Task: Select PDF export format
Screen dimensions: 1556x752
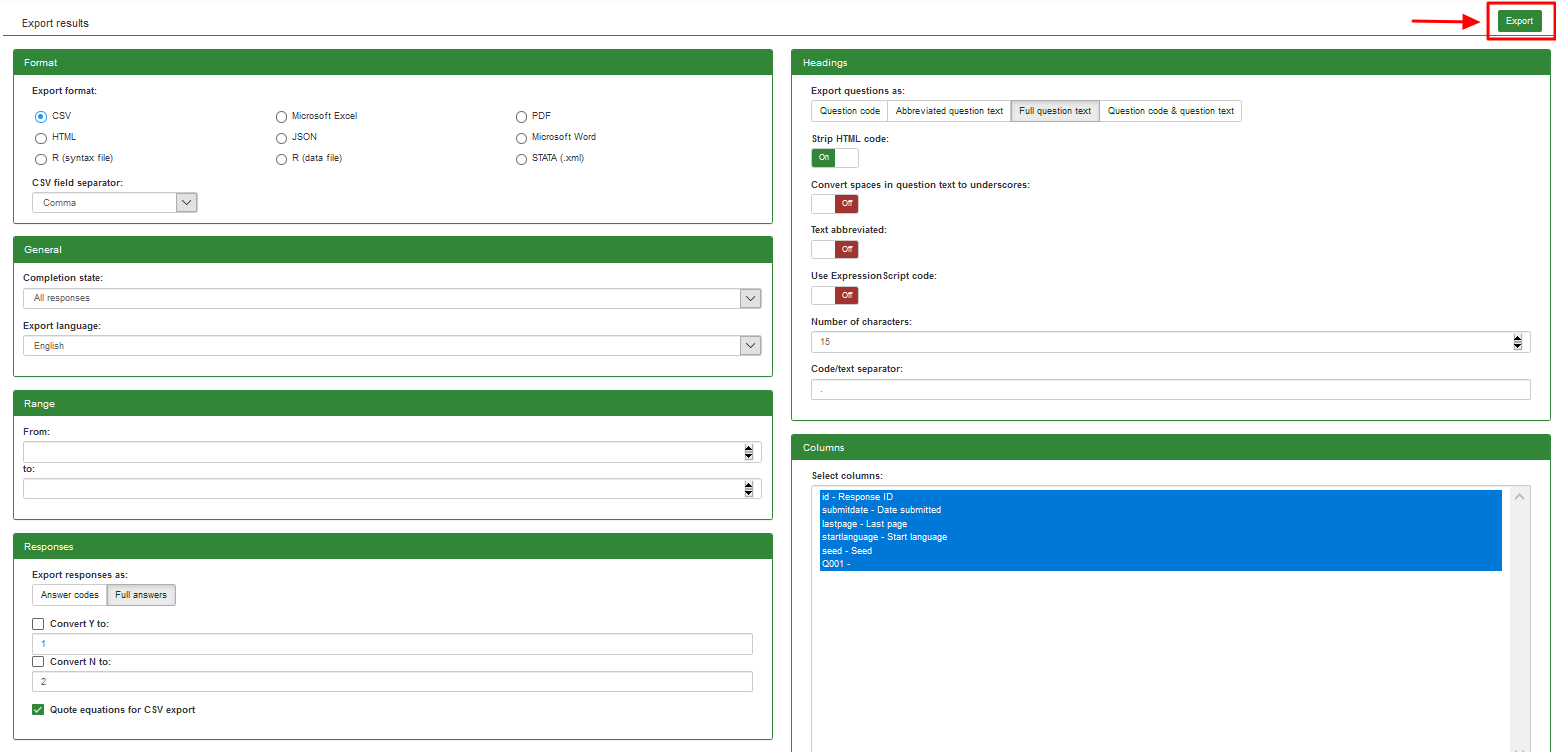Action: pos(521,117)
